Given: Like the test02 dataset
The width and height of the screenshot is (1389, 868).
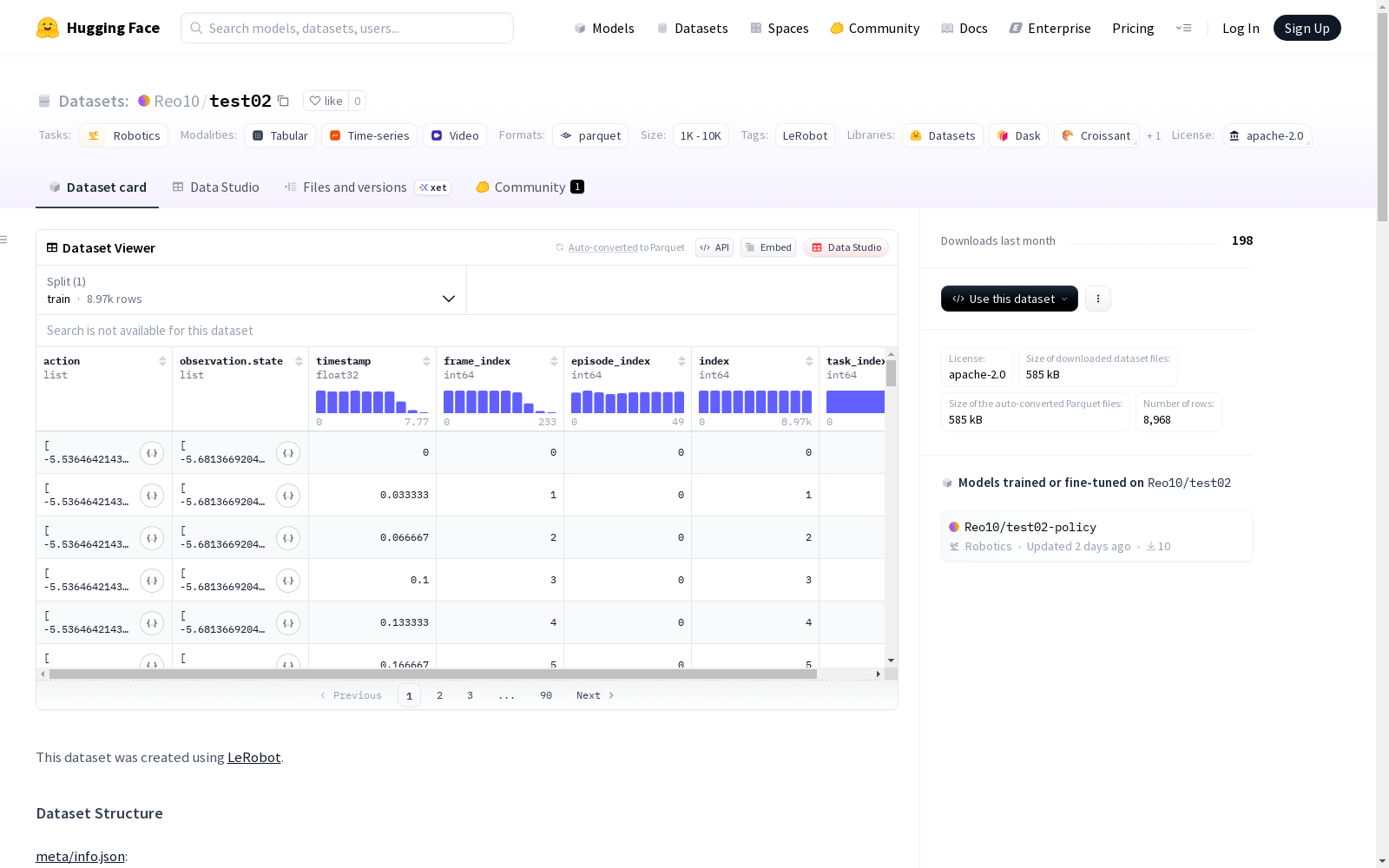Looking at the screenshot, I should [326, 101].
